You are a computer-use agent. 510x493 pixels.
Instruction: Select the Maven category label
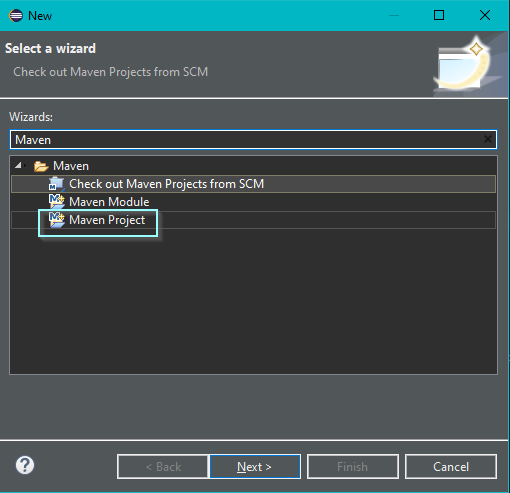(x=71, y=166)
